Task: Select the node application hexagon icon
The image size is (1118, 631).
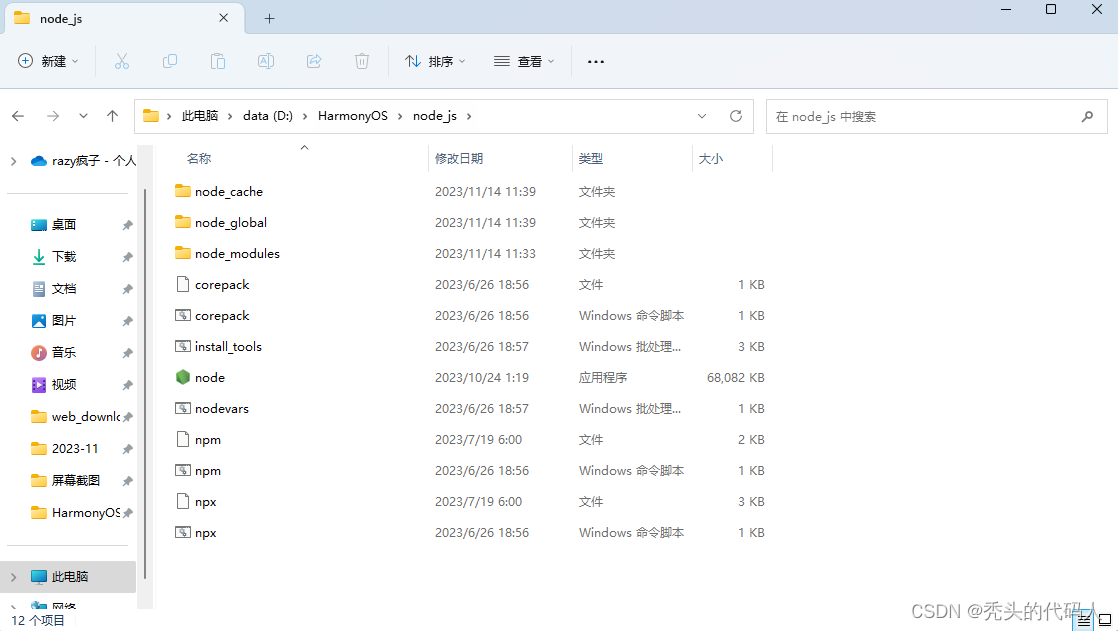Action: [183, 377]
